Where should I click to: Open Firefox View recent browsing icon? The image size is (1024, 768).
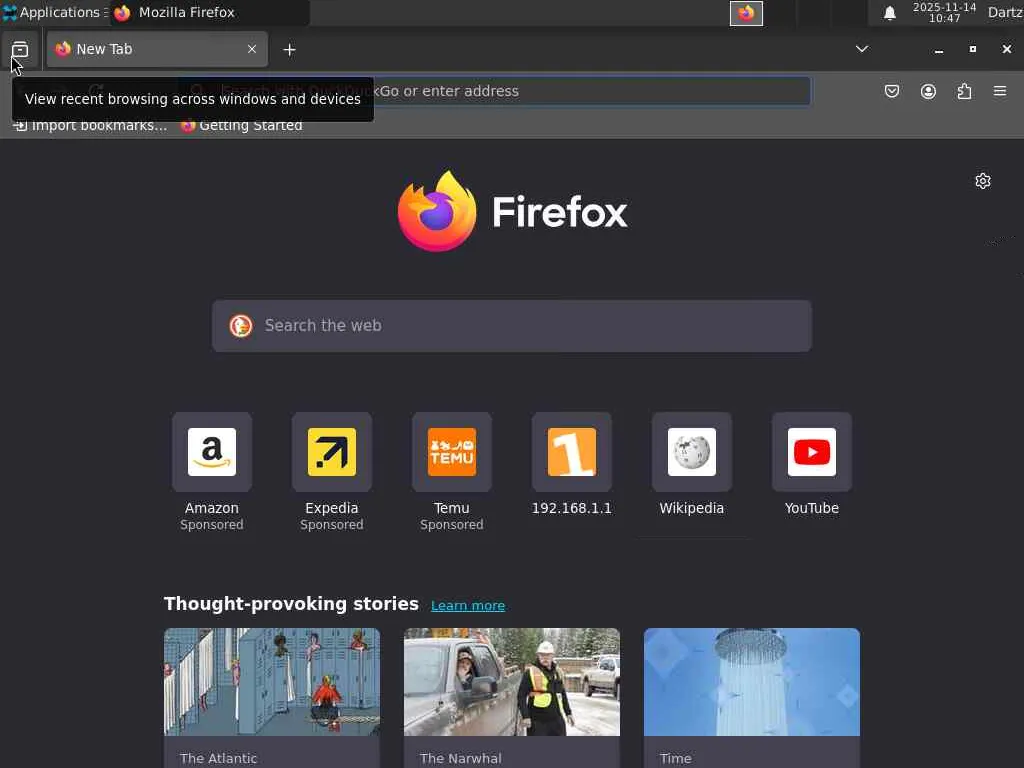[x=20, y=49]
